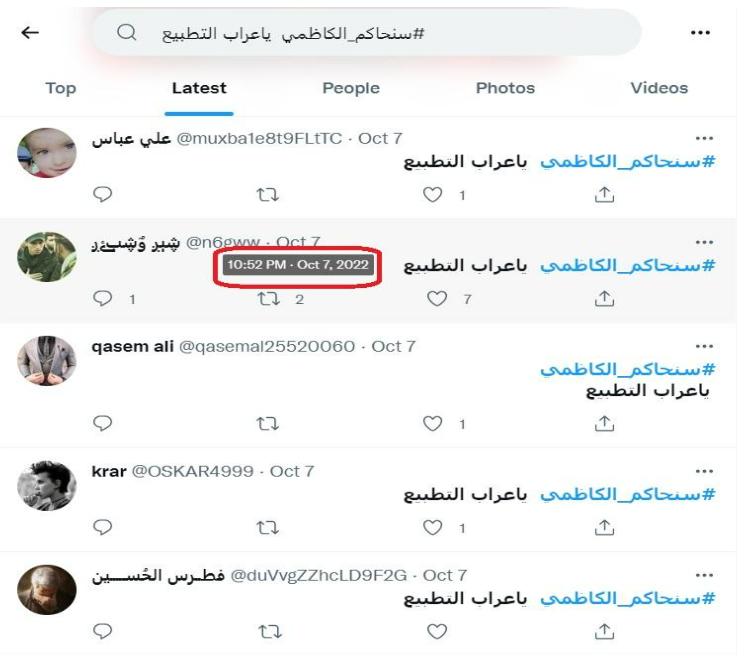The image size is (739, 655).
Task: Reply to the @n6gww tweet
Action: (102, 298)
